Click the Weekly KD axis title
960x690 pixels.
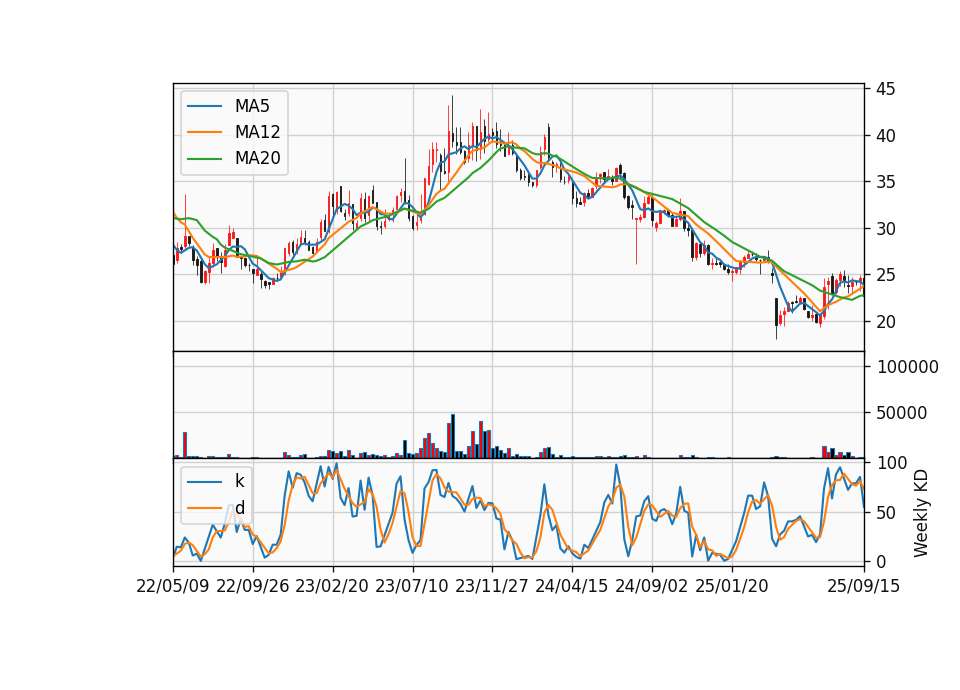tap(921, 513)
